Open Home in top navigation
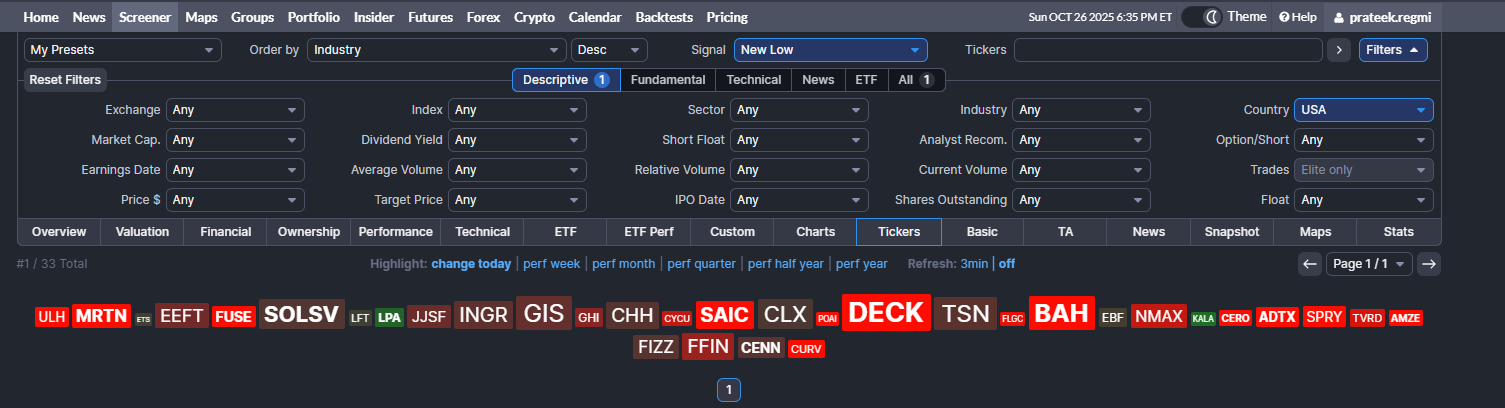Screen dimensions: 1505x408 [41, 17]
